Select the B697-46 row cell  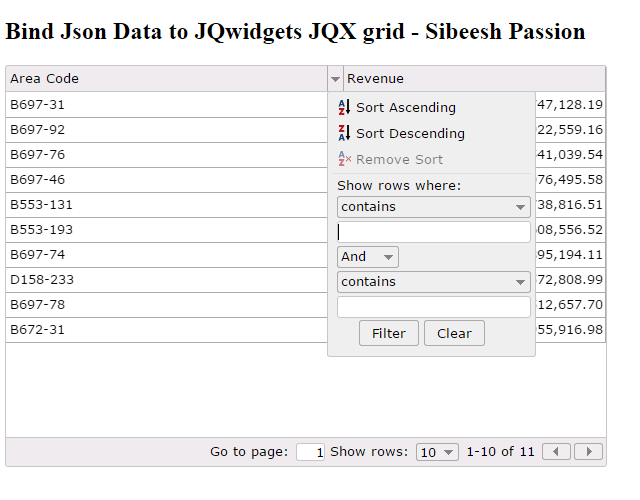(x=167, y=180)
